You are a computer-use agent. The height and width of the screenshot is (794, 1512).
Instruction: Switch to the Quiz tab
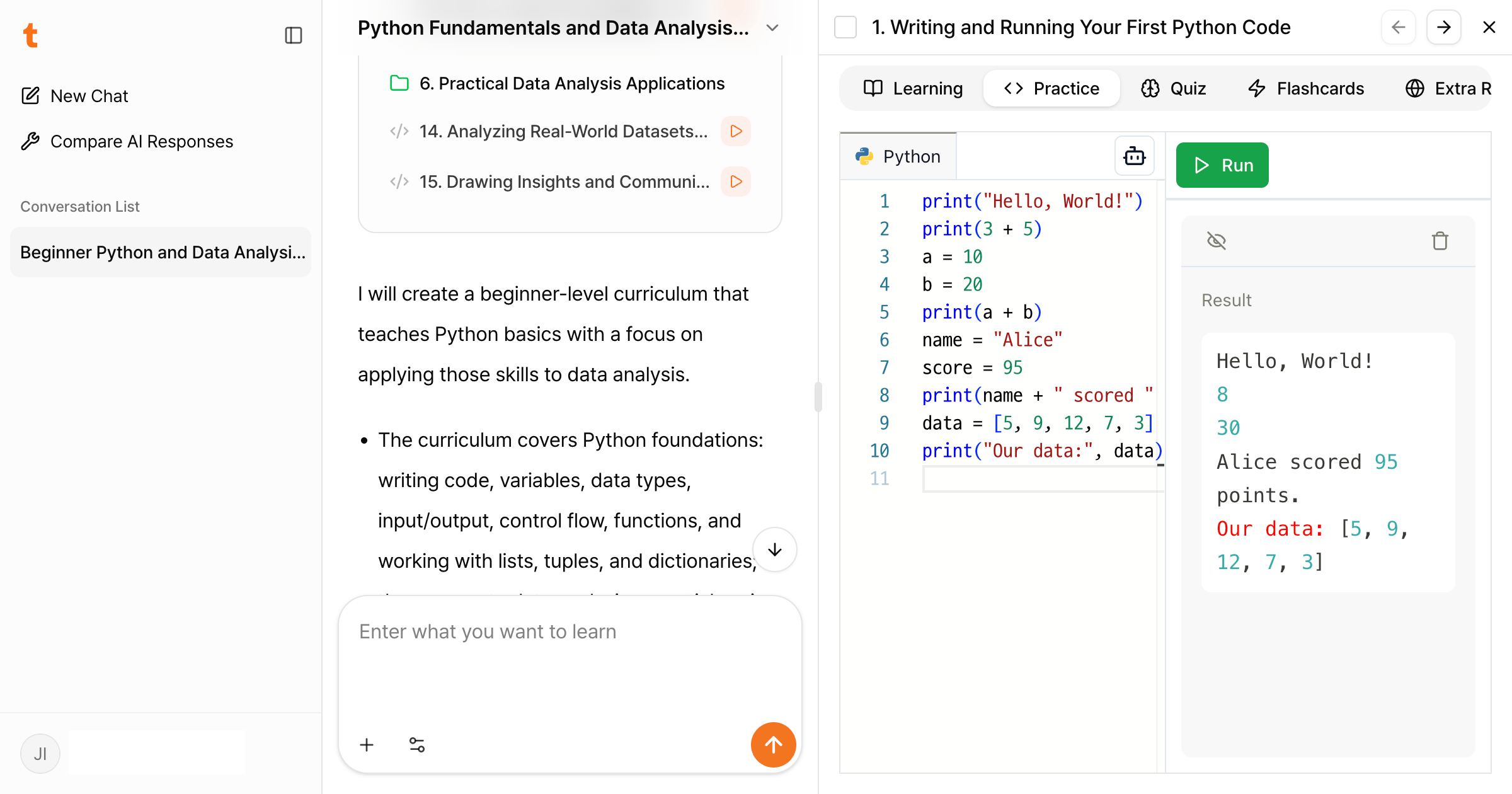pyautogui.click(x=1174, y=88)
